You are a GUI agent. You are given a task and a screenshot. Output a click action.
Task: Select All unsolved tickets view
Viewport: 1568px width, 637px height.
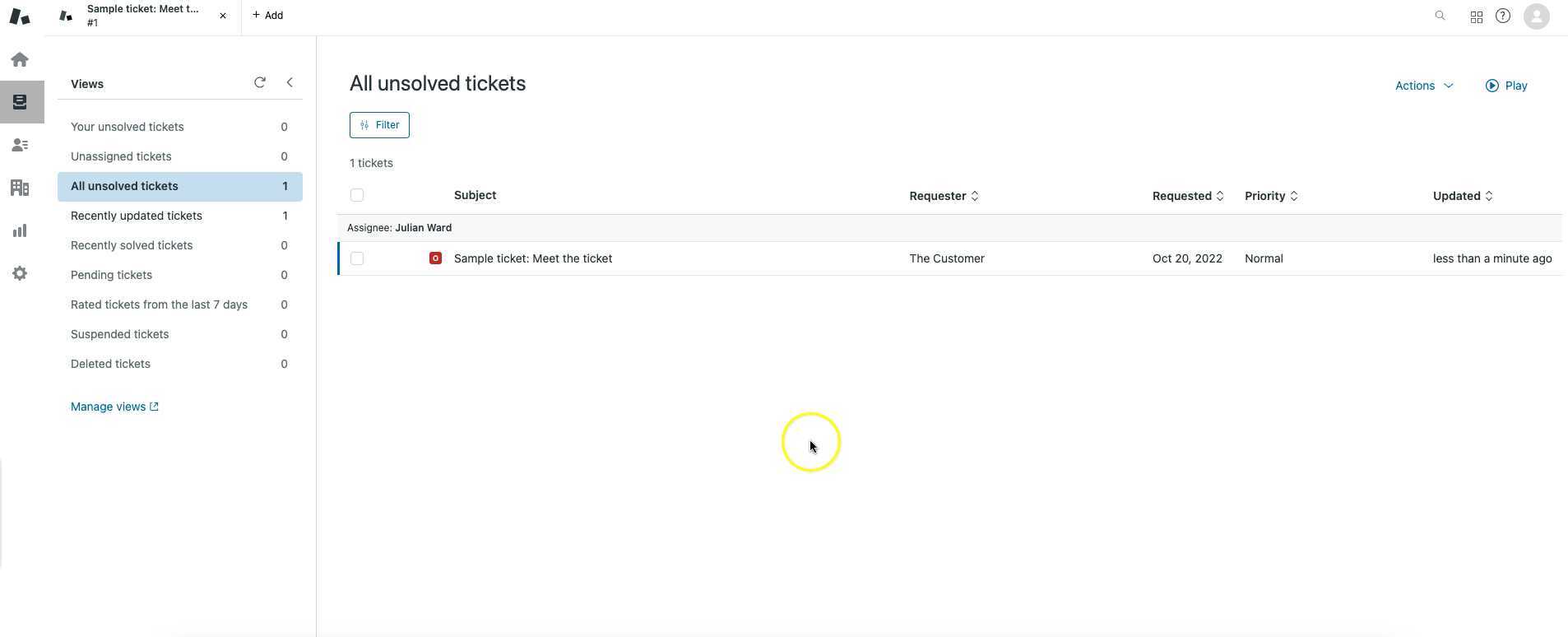coord(179,186)
